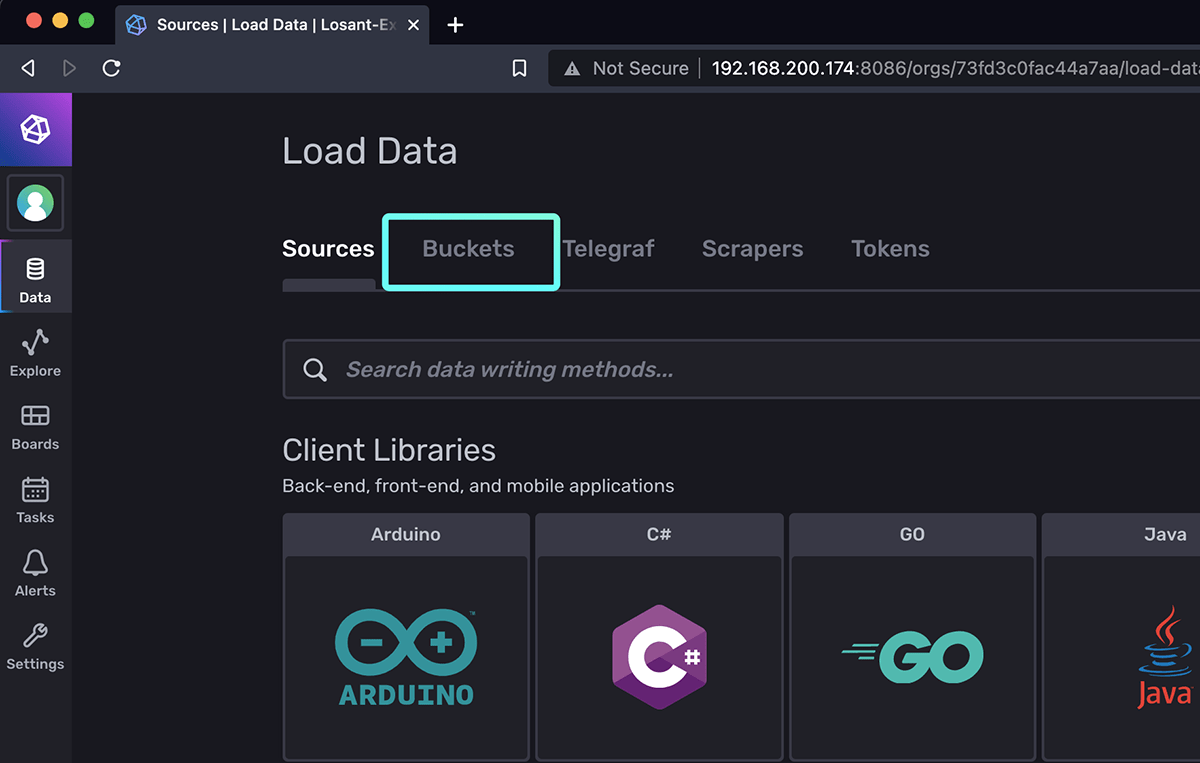Click the Back-end, front-end description text
Image resolution: width=1200 pixels, height=763 pixels.
point(478,486)
